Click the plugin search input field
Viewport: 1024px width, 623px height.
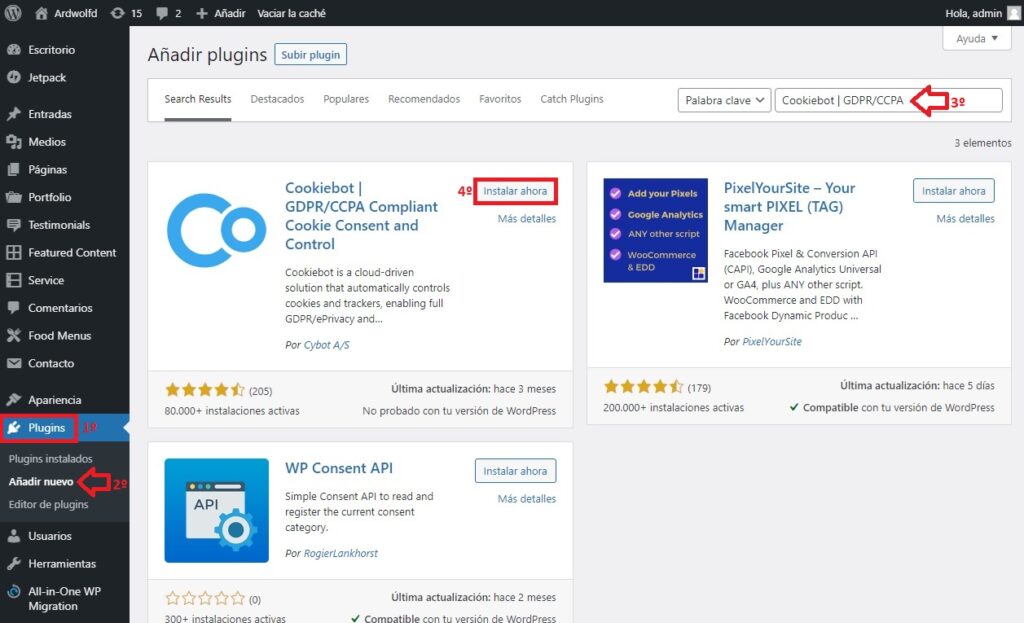coord(888,100)
